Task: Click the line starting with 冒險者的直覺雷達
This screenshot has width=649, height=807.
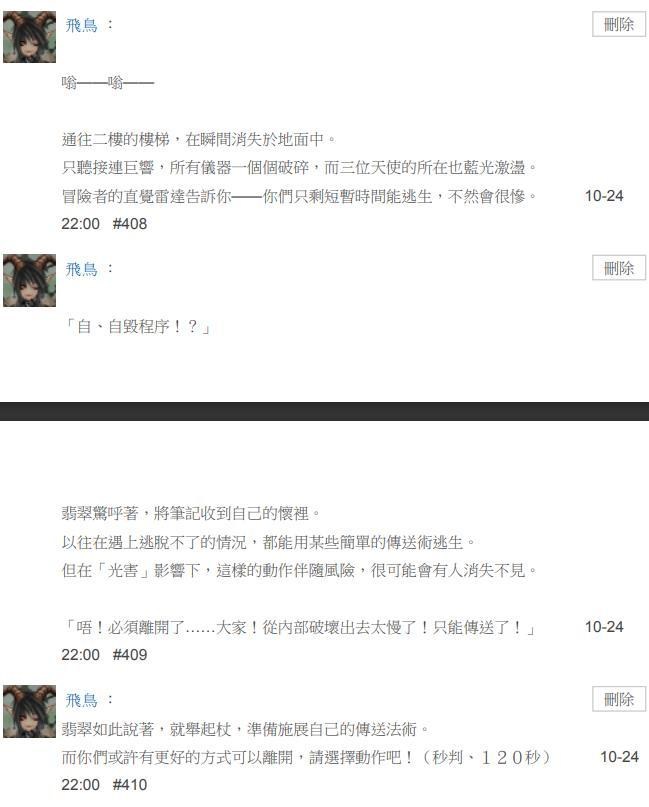Action: coord(300,196)
